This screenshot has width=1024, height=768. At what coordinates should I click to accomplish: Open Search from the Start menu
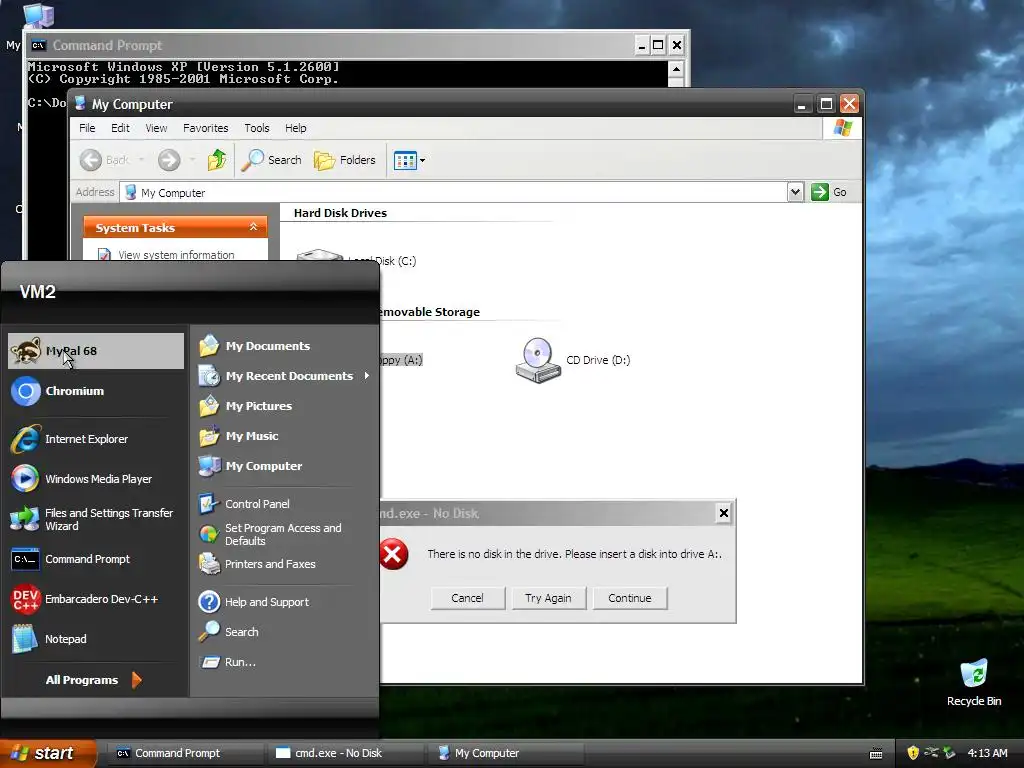click(284, 632)
